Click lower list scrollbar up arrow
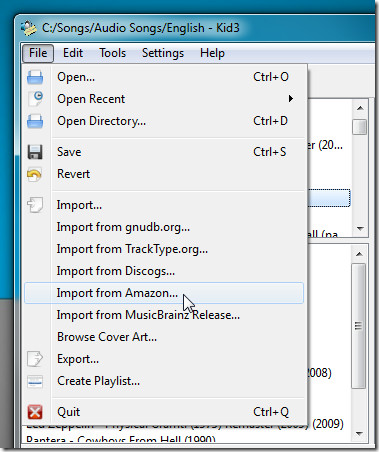The image size is (379, 452). point(359,254)
